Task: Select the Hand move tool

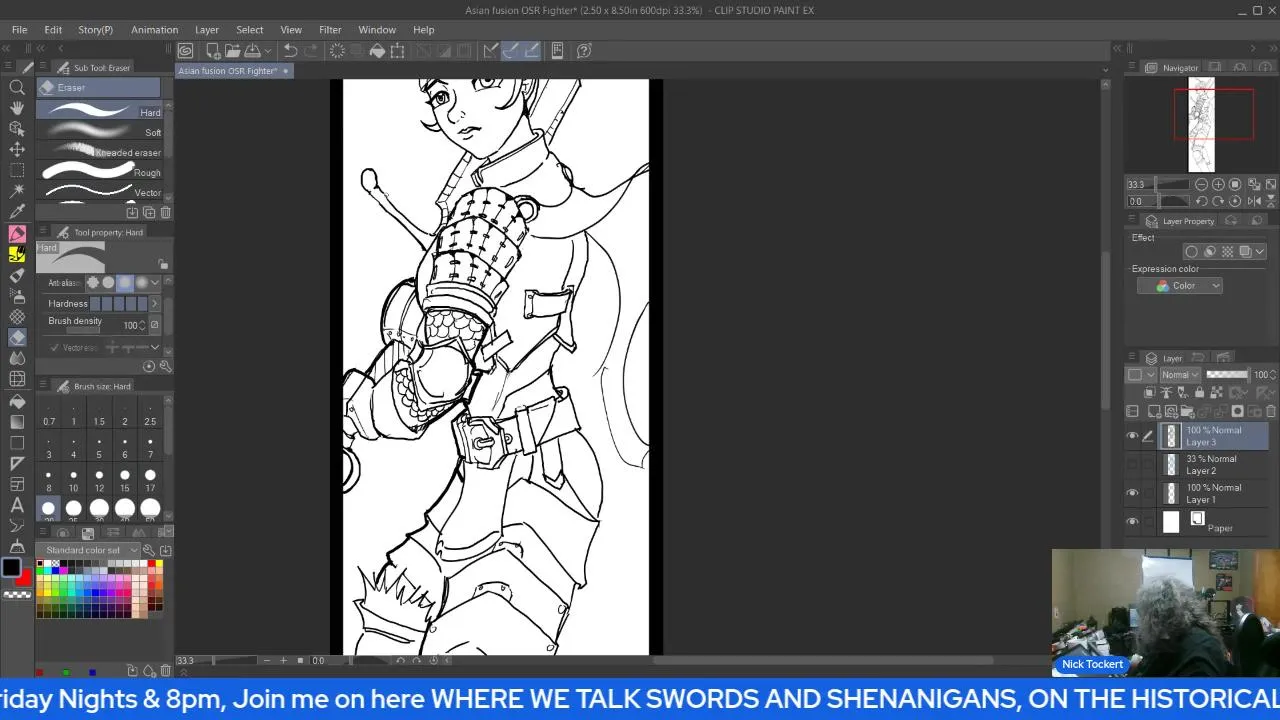Action: tap(17, 108)
